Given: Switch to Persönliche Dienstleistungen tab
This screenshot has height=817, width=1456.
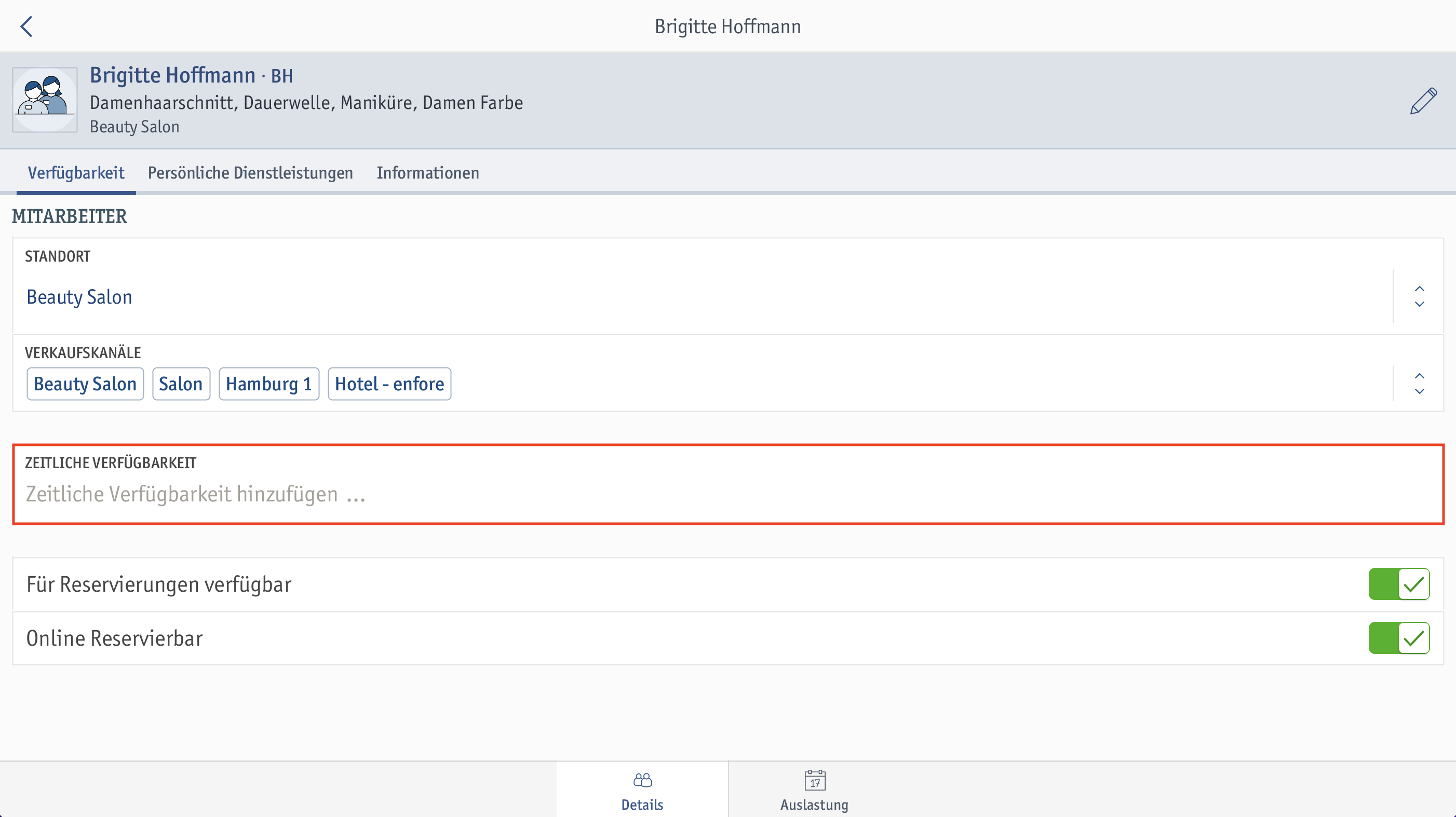Looking at the screenshot, I should [250, 173].
